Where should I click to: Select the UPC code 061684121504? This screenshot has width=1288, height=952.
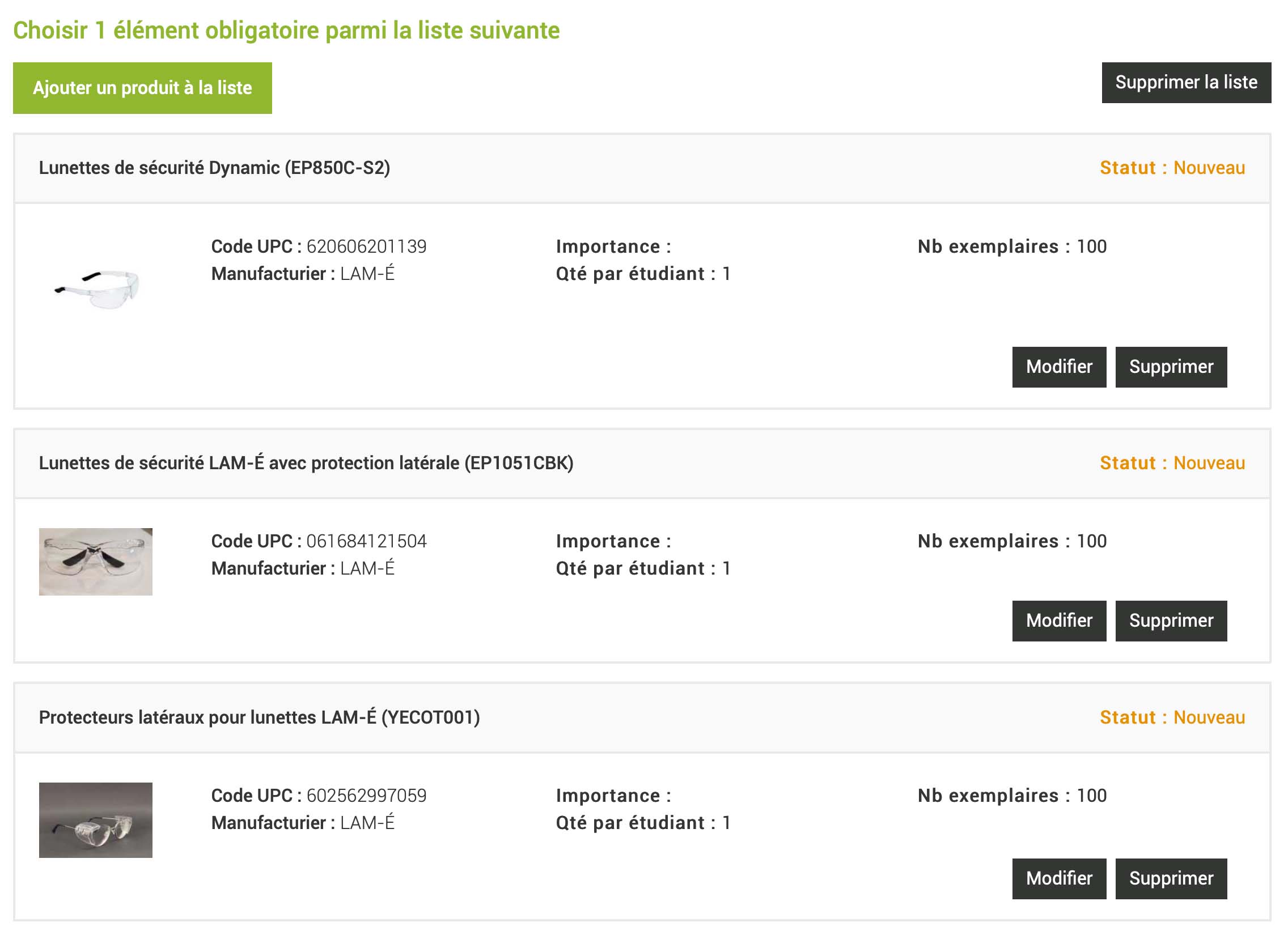coord(366,541)
